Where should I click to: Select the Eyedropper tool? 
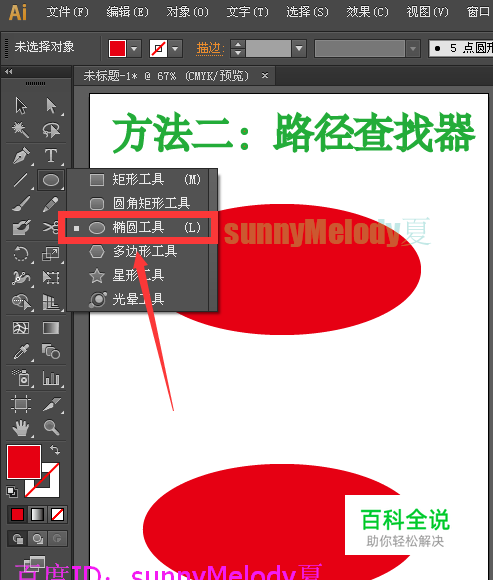(x=21, y=352)
